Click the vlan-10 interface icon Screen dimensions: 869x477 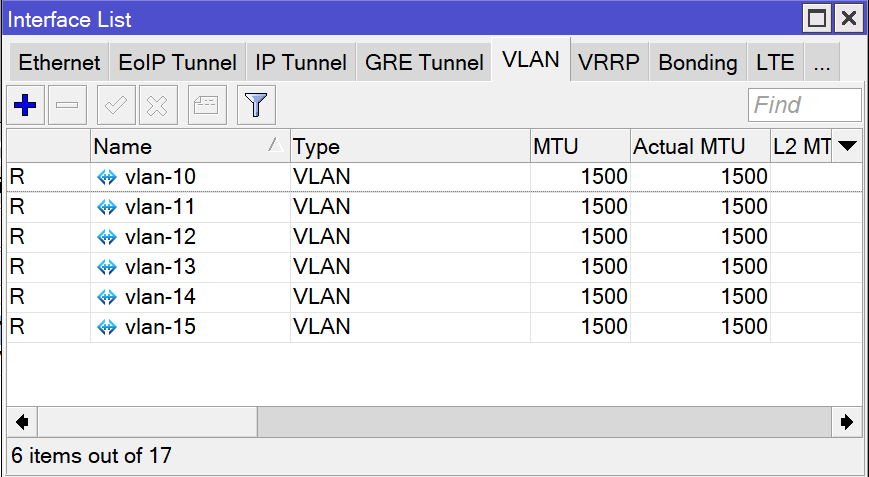(107, 177)
